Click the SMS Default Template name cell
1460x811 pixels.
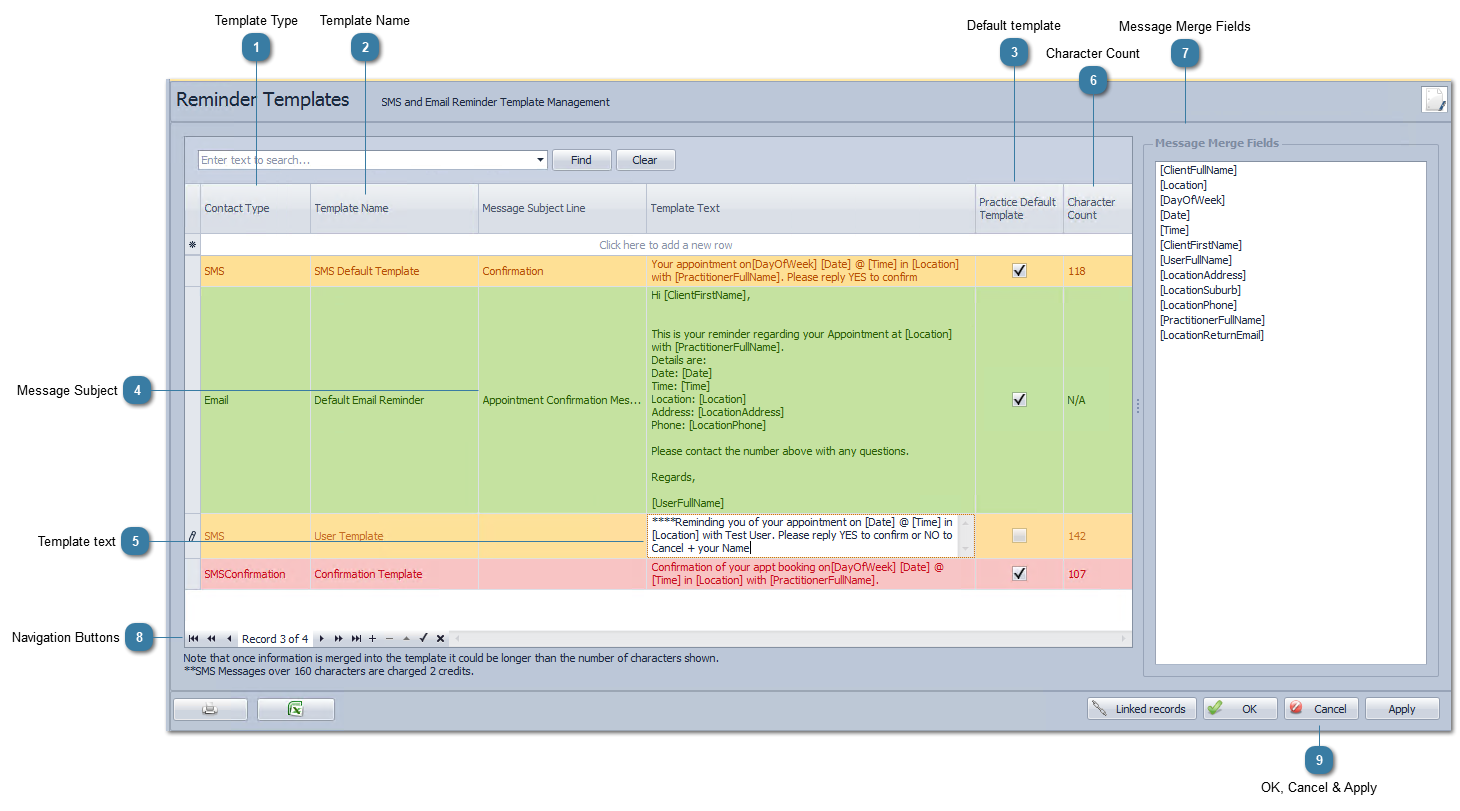394,271
